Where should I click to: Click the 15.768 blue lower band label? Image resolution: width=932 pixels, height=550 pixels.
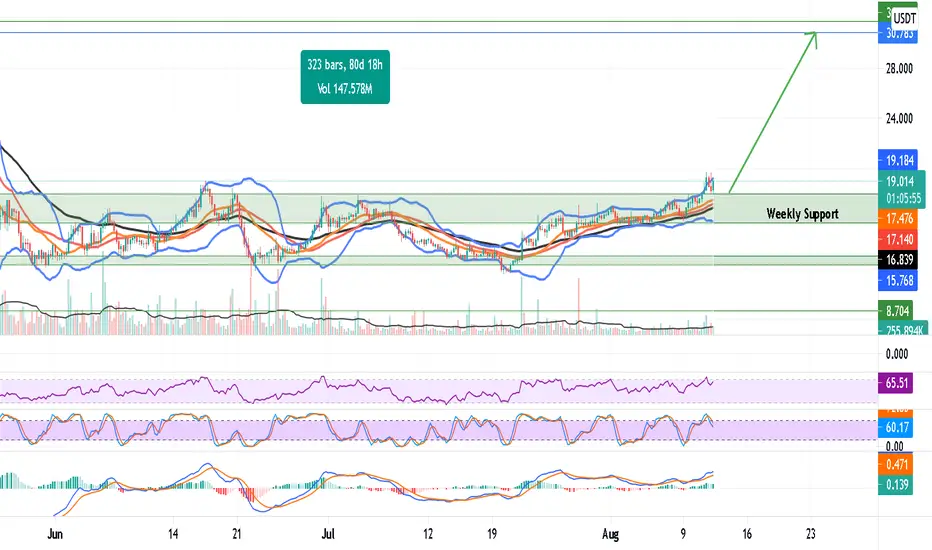click(898, 280)
